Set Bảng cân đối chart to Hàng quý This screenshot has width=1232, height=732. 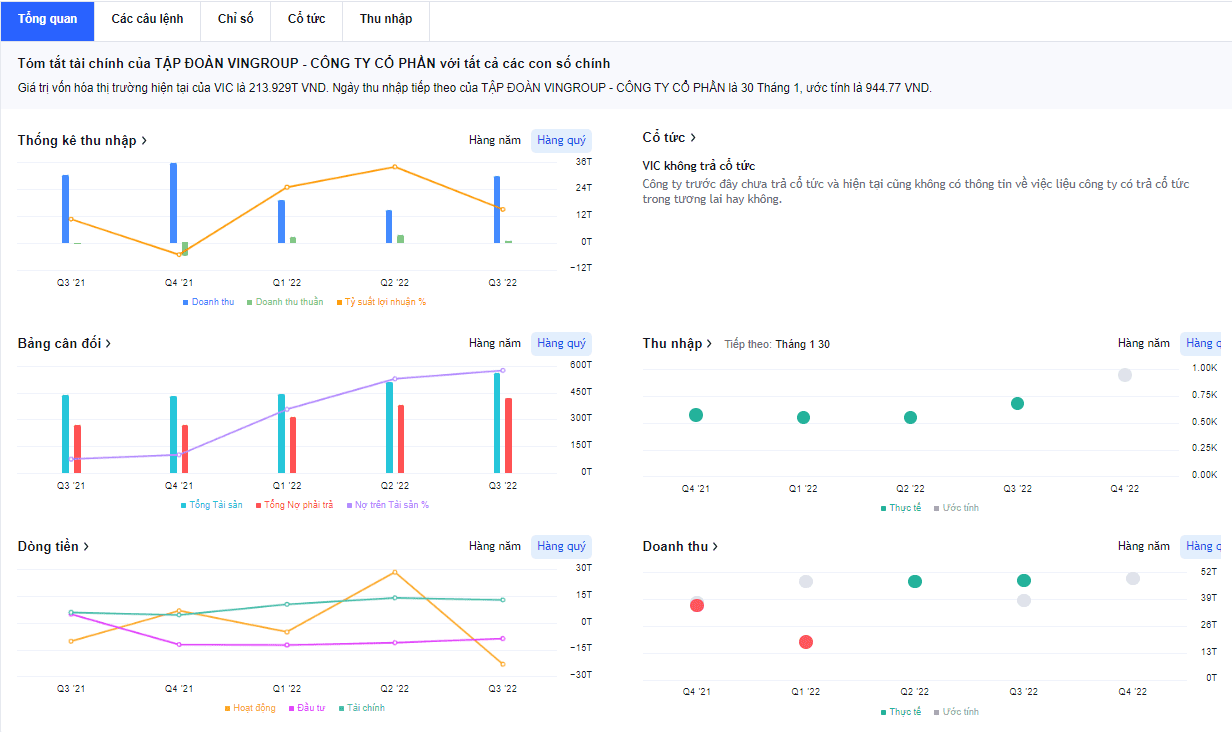[562, 343]
